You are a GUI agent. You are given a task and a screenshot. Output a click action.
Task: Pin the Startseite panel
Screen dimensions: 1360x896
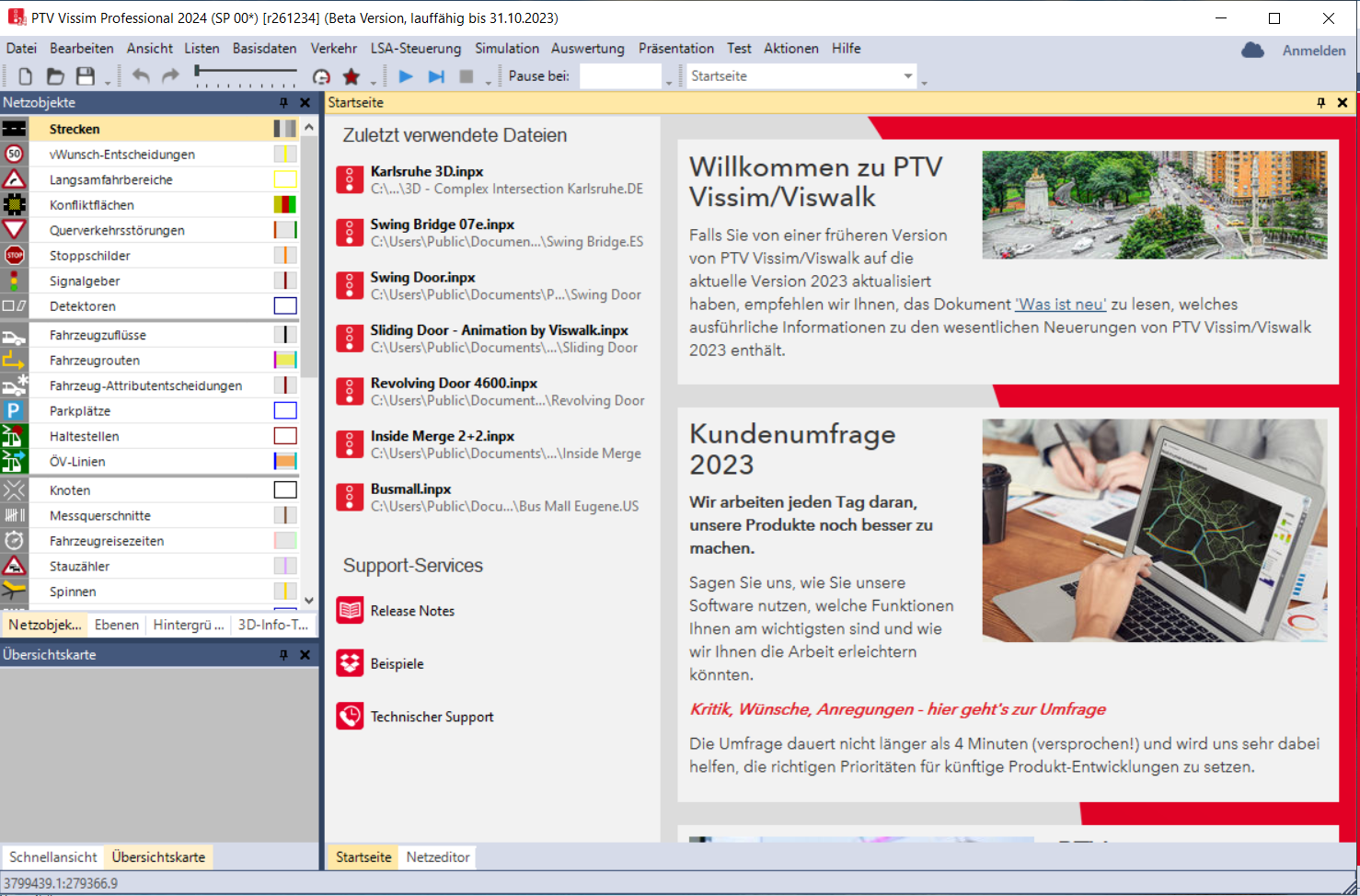1321,103
